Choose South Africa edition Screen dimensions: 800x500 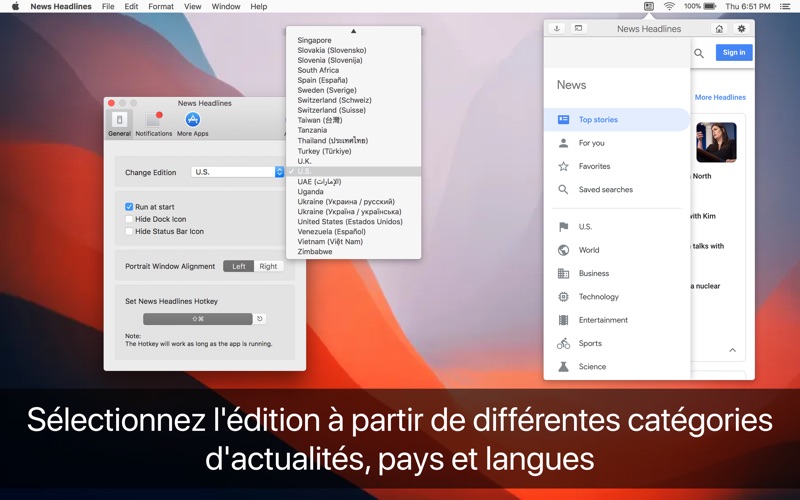354,70
